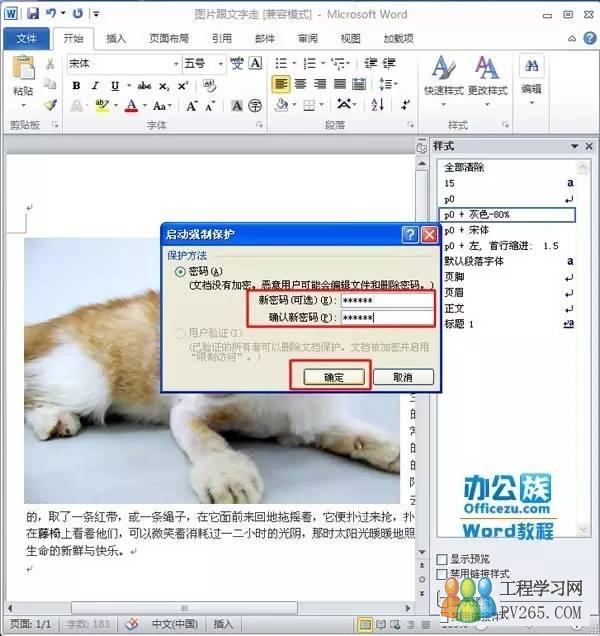Sort text with A-Z icon
600x636 pixels.
377,105
